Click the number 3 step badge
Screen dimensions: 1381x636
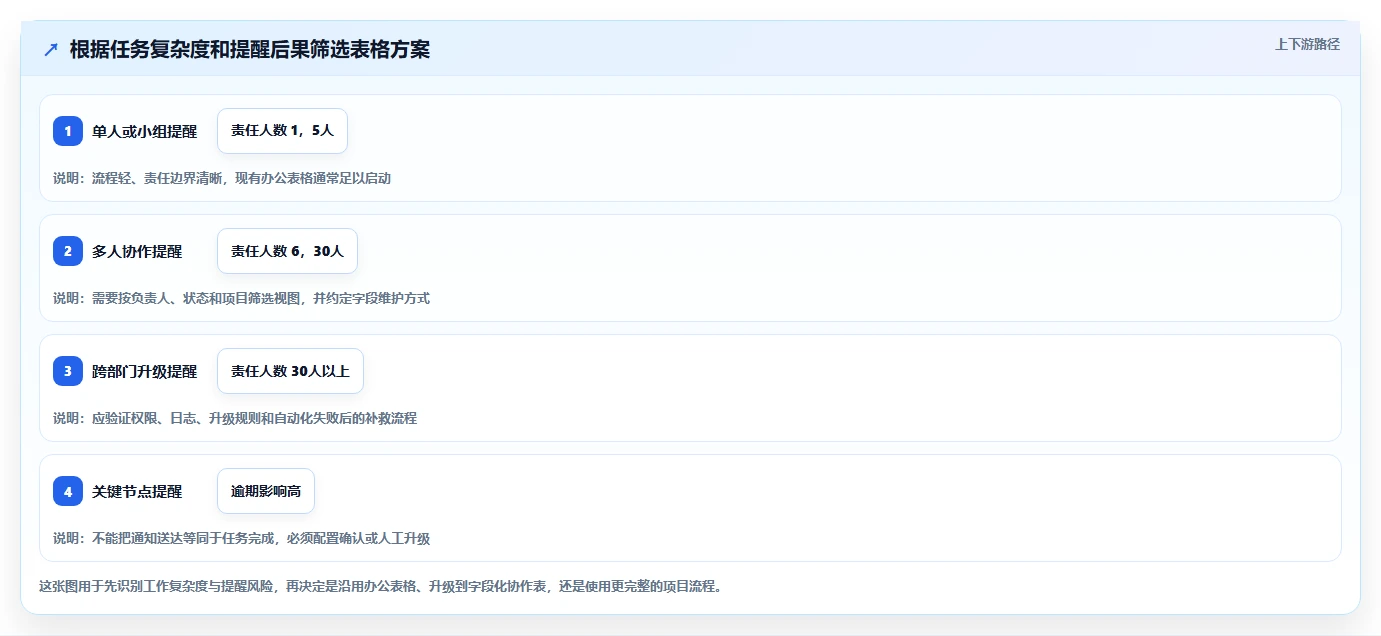pos(68,371)
